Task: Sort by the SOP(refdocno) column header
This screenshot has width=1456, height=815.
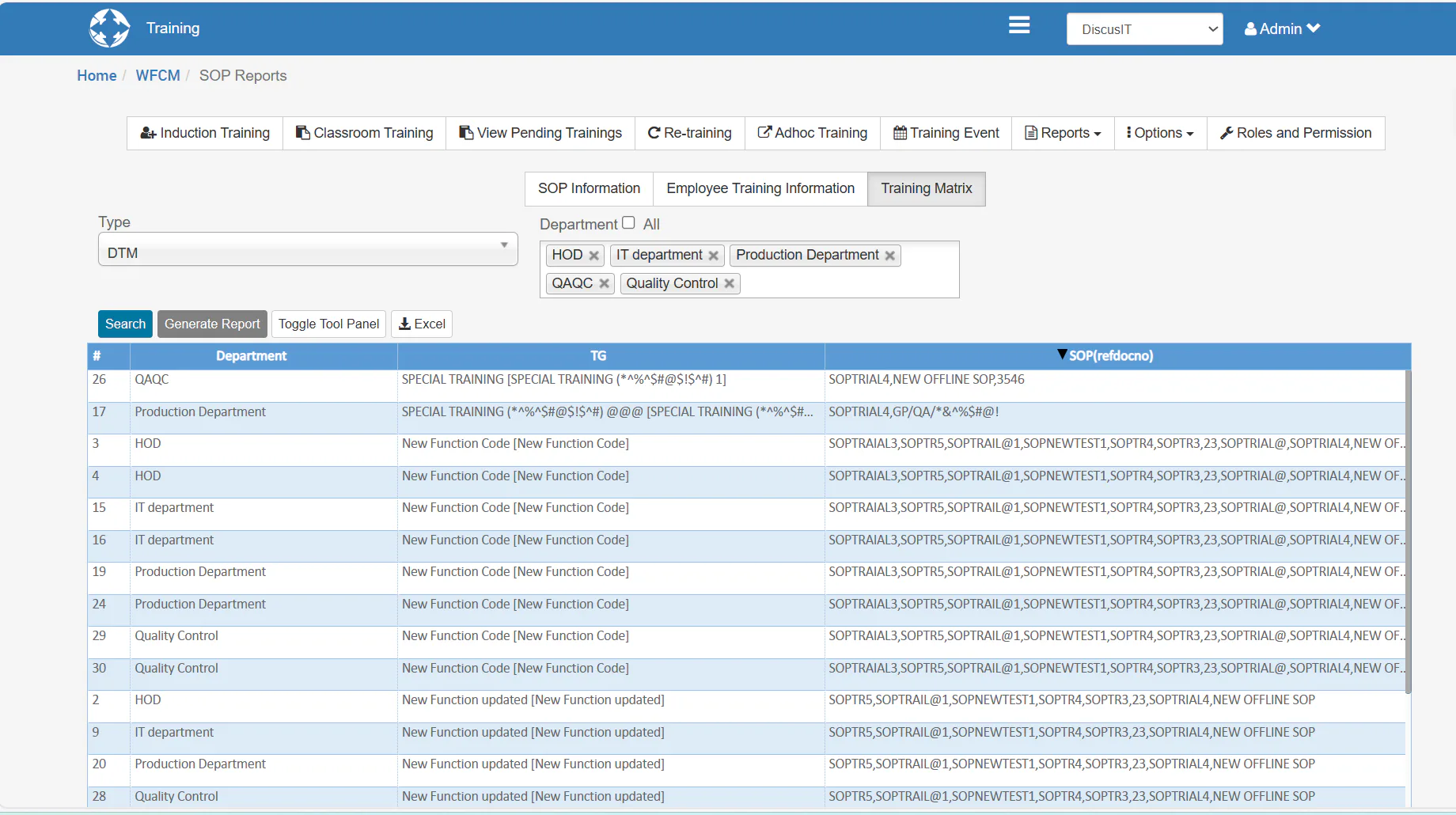Action: point(1110,356)
